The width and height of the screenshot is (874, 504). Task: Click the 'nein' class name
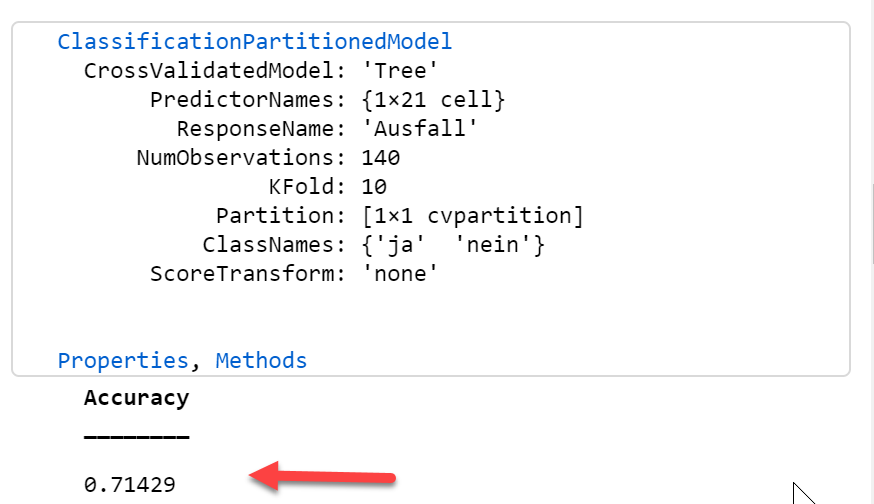493,245
